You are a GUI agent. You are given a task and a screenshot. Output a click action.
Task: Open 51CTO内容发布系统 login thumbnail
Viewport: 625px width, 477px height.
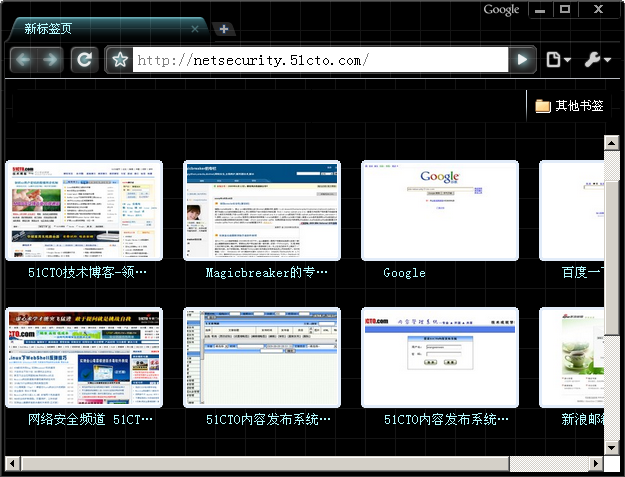pyautogui.click(x=440, y=357)
